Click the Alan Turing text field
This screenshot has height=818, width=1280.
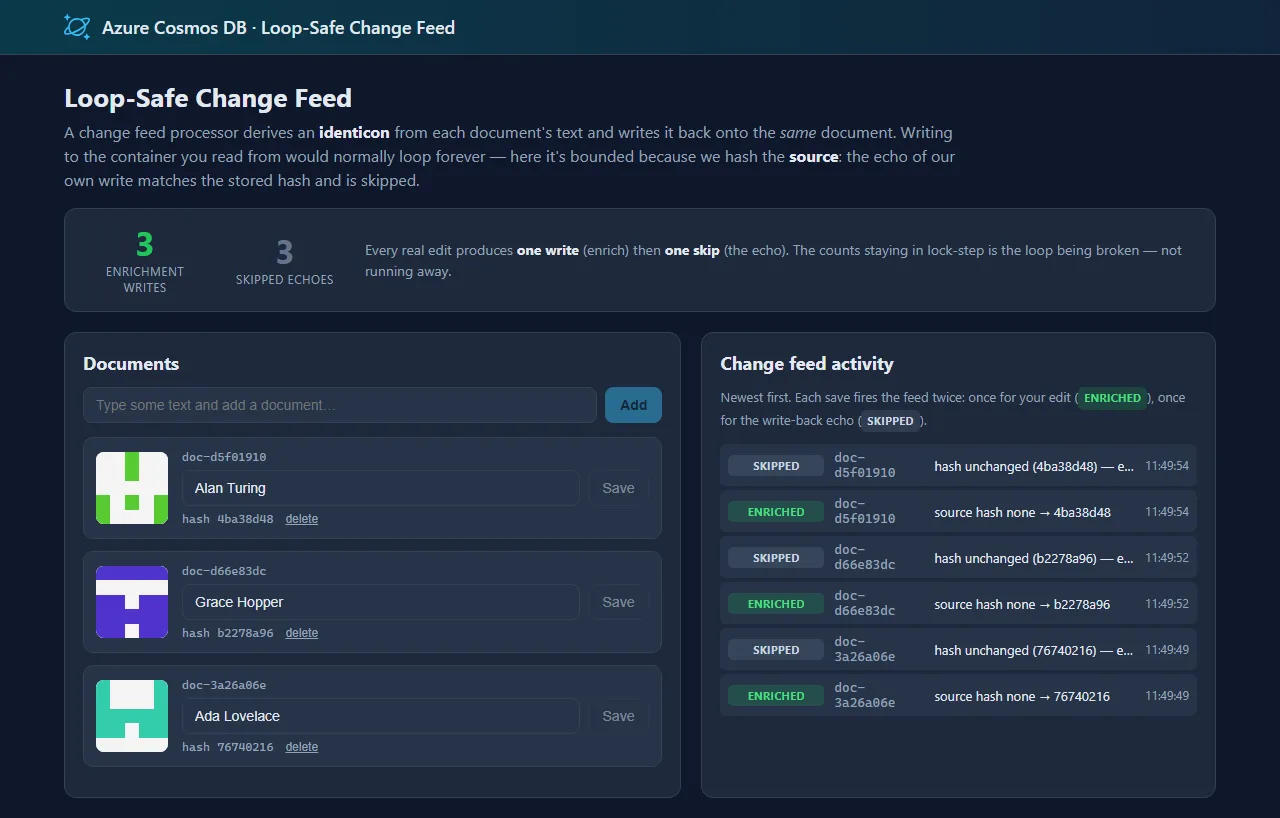[x=380, y=488]
